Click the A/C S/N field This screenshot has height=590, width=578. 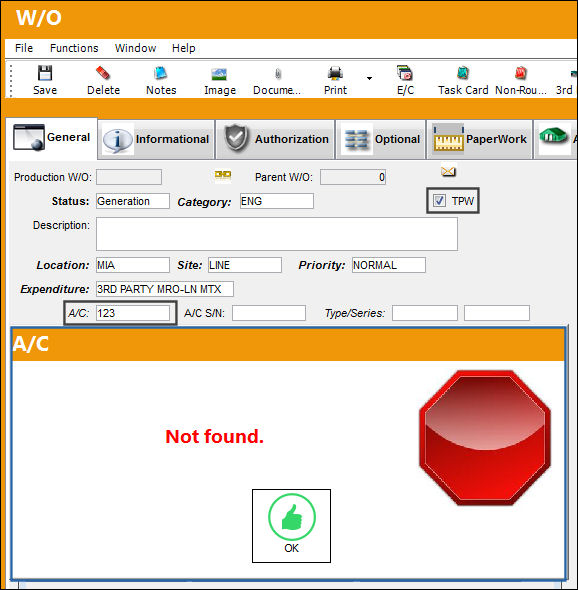pyautogui.click(x=269, y=313)
